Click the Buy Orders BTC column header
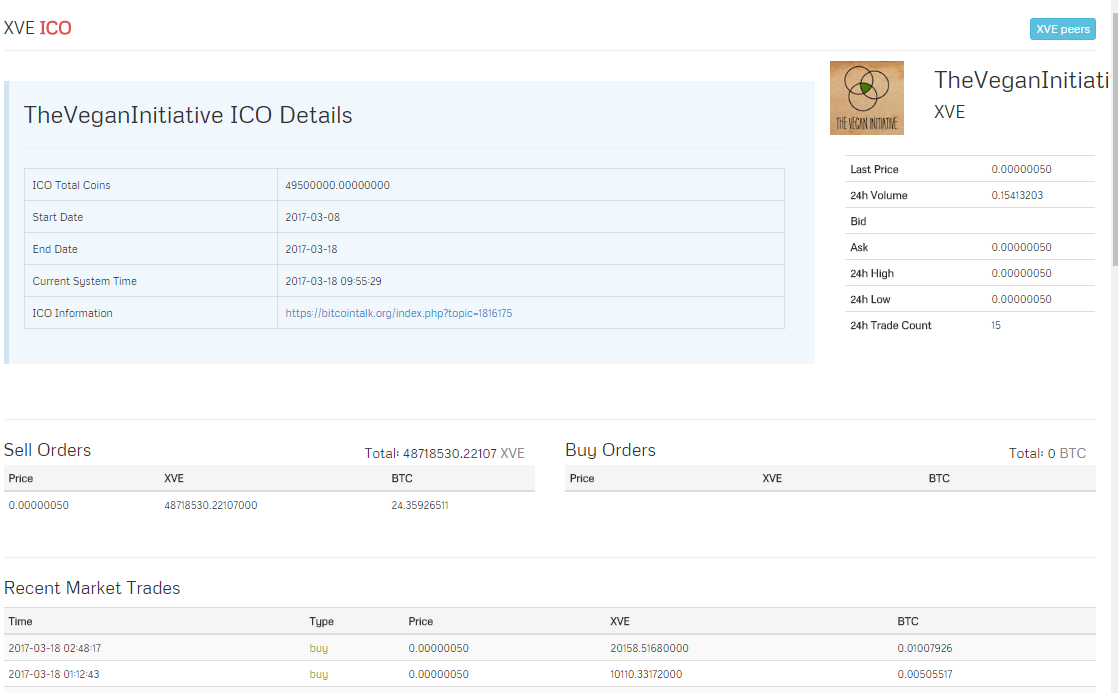Viewport: 1118px width, 693px height. (939, 478)
